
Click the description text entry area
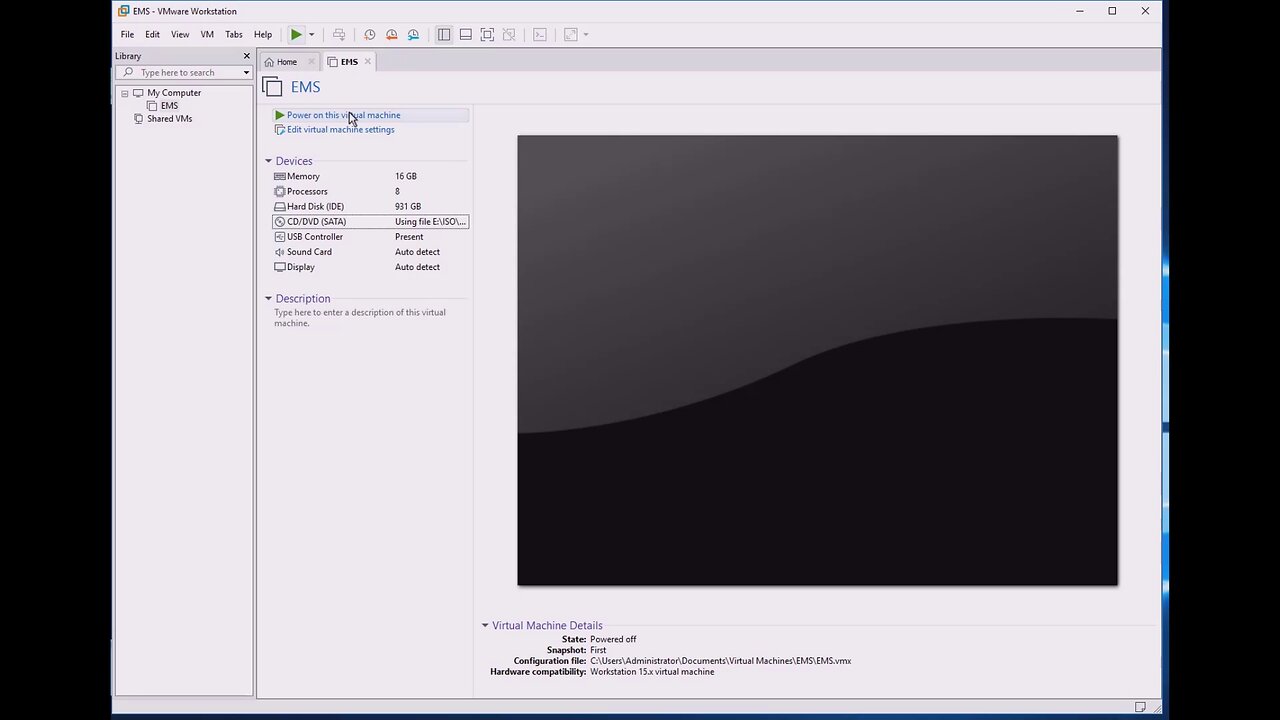coord(360,318)
